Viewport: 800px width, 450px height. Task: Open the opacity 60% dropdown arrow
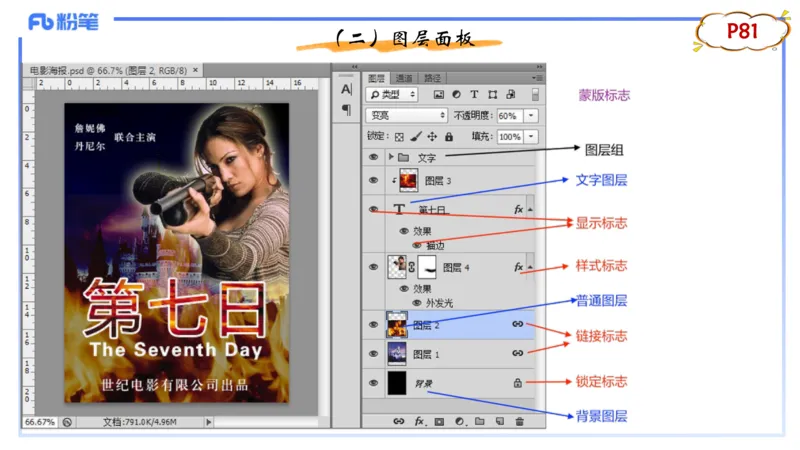tap(530, 116)
